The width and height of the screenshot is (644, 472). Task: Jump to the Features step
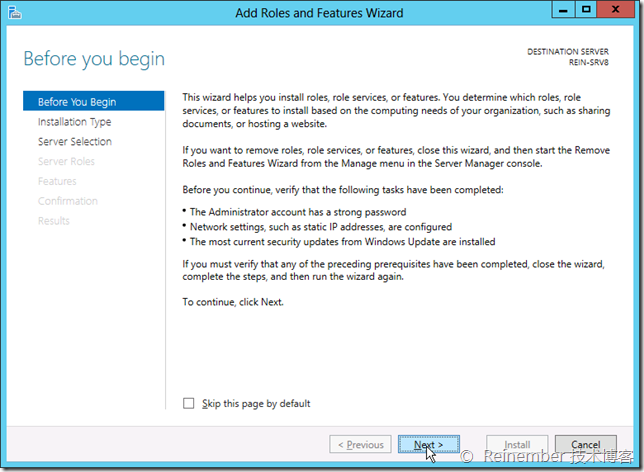click(57, 181)
